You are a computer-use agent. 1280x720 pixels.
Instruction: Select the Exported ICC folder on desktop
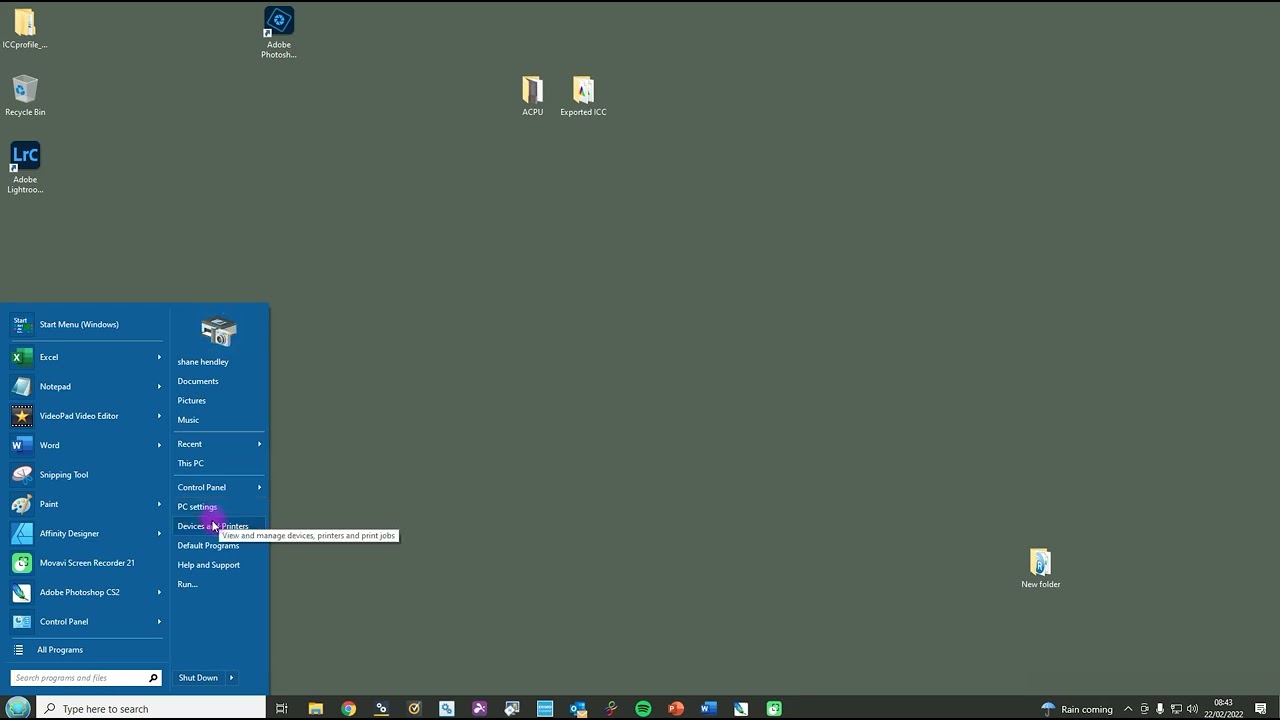click(583, 96)
